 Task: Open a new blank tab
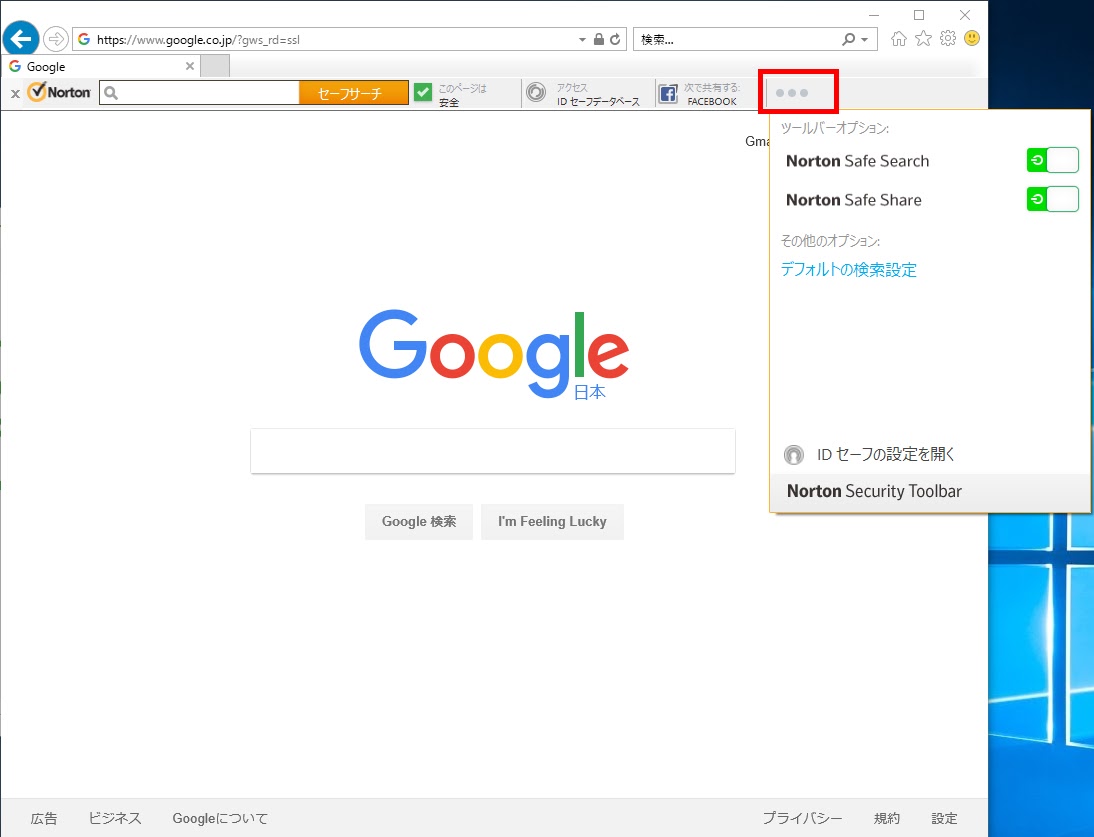[x=215, y=66]
